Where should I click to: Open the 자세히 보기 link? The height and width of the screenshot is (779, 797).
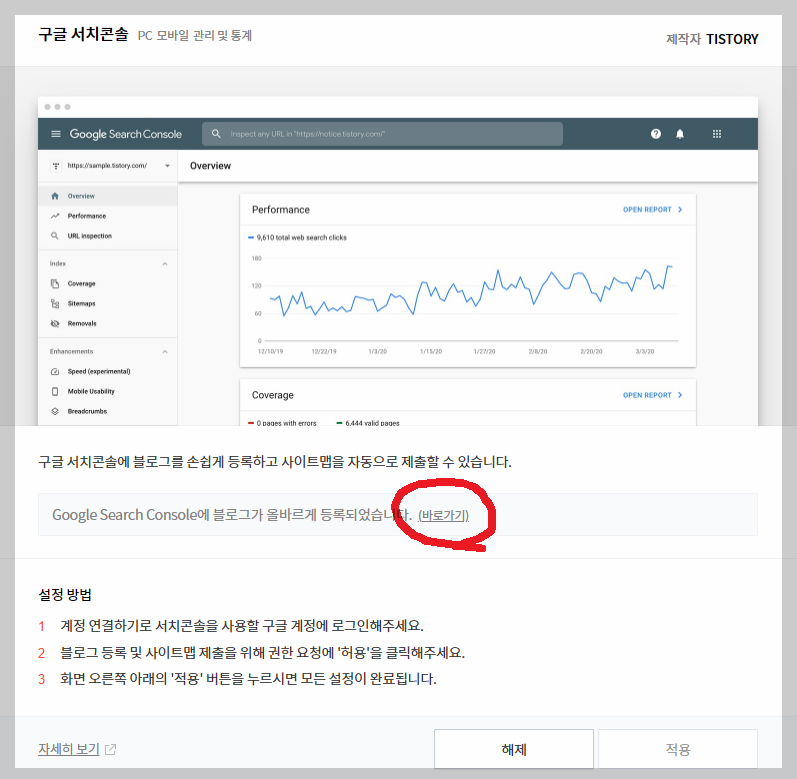(69, 749)
